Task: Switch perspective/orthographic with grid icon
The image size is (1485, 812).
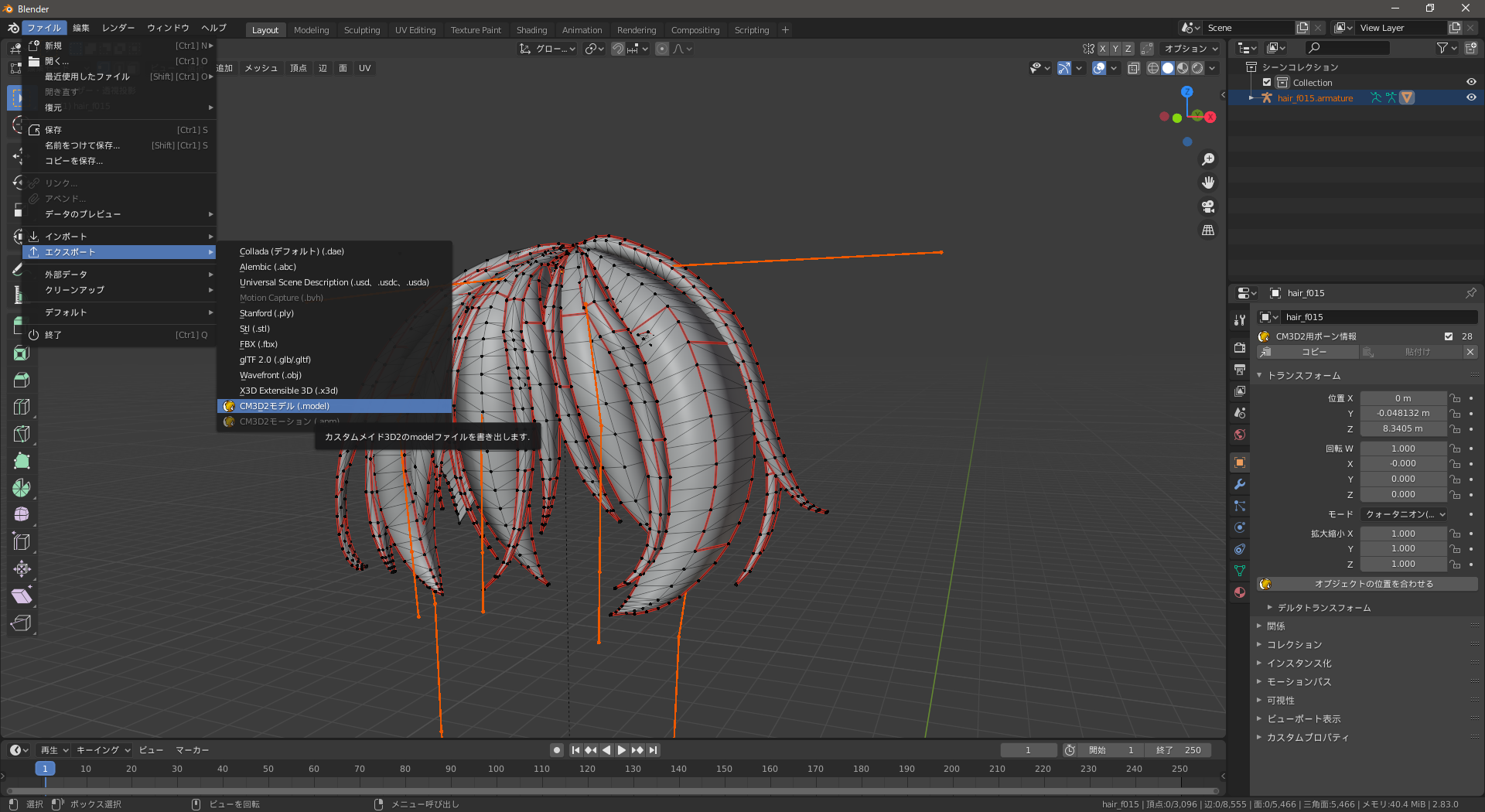Action: point(1207,230)
